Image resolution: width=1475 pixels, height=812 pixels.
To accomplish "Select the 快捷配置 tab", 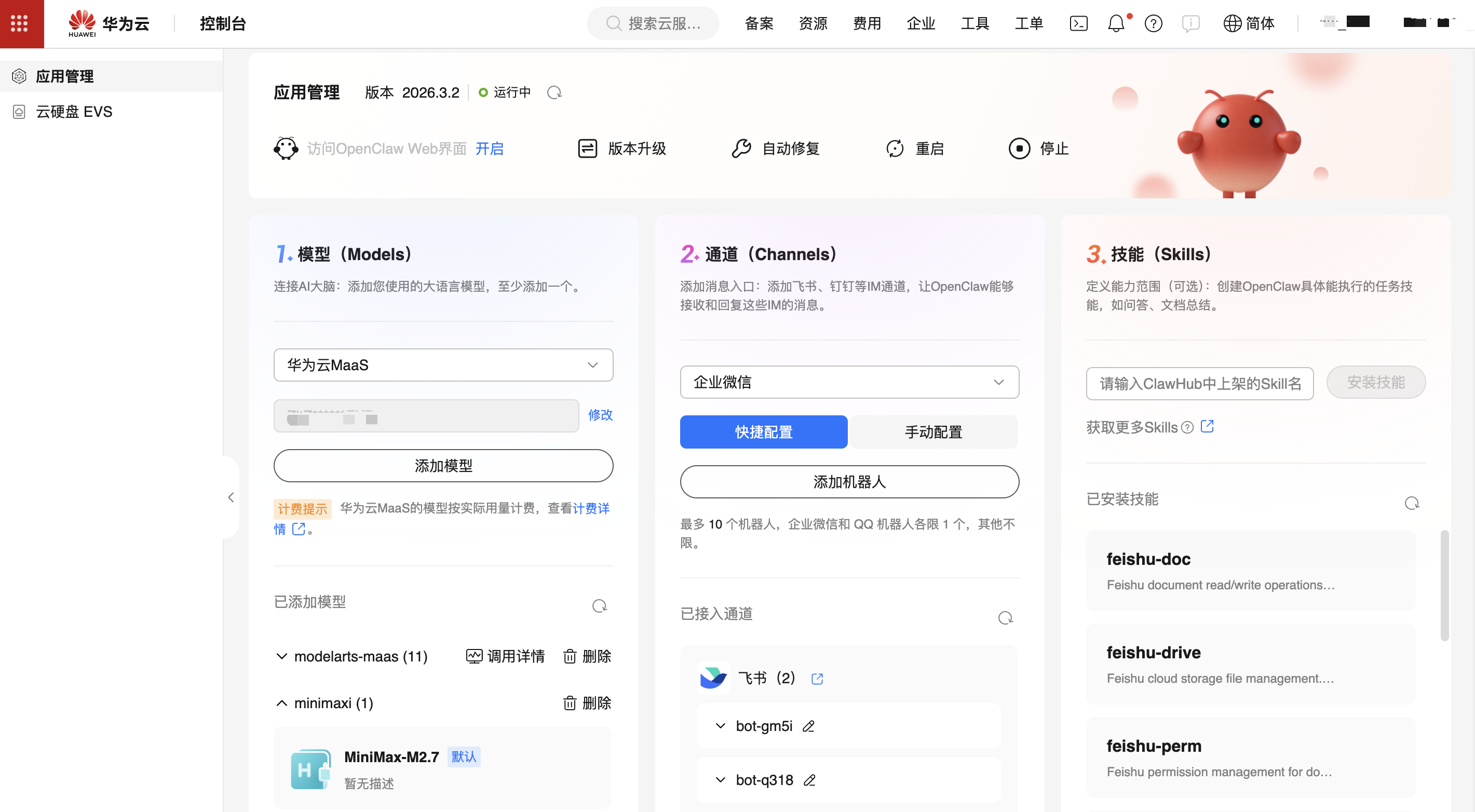I will [x=763, y=432].
